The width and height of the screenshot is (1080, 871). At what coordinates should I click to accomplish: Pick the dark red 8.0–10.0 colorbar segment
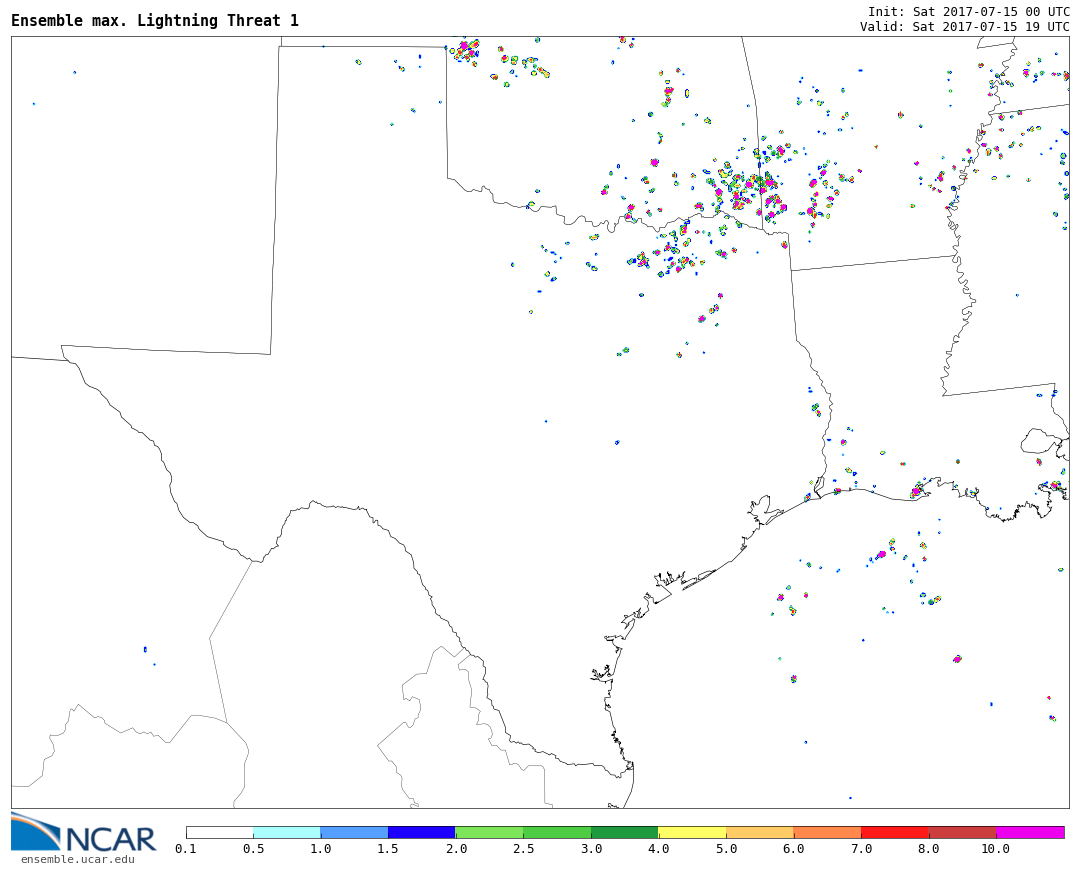click(962, 832)
